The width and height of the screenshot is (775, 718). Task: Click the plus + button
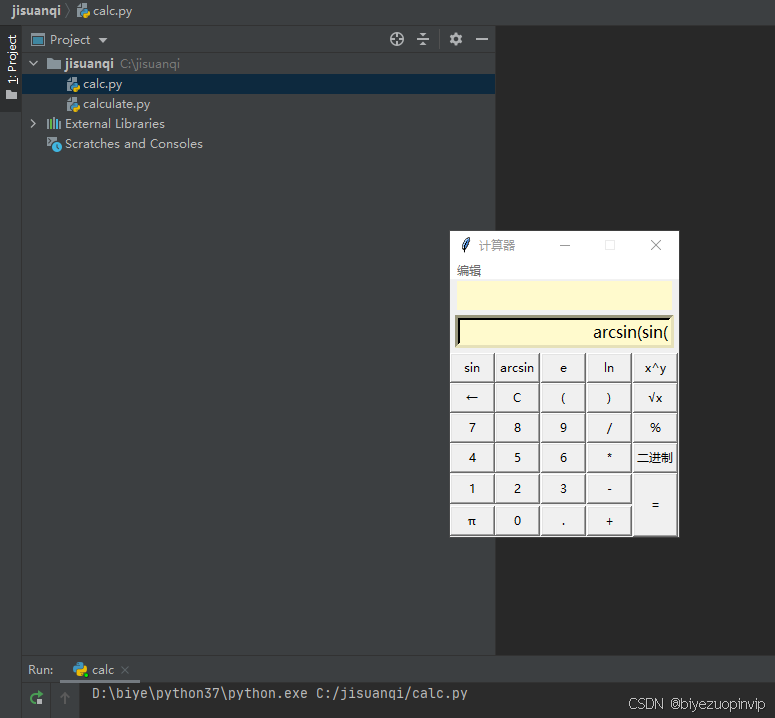click(609, 520)
